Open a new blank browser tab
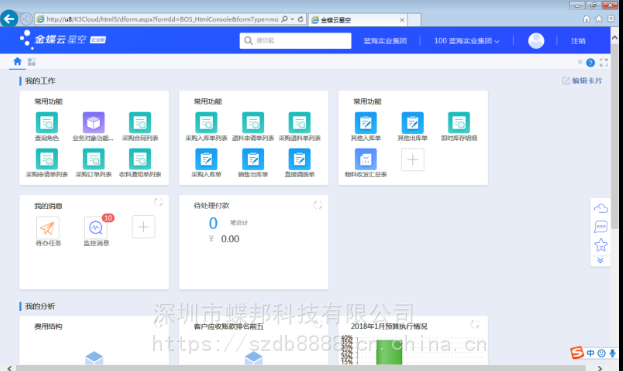Image resolution: width=623 pixels, height=371 pixels. click(414, 19)
